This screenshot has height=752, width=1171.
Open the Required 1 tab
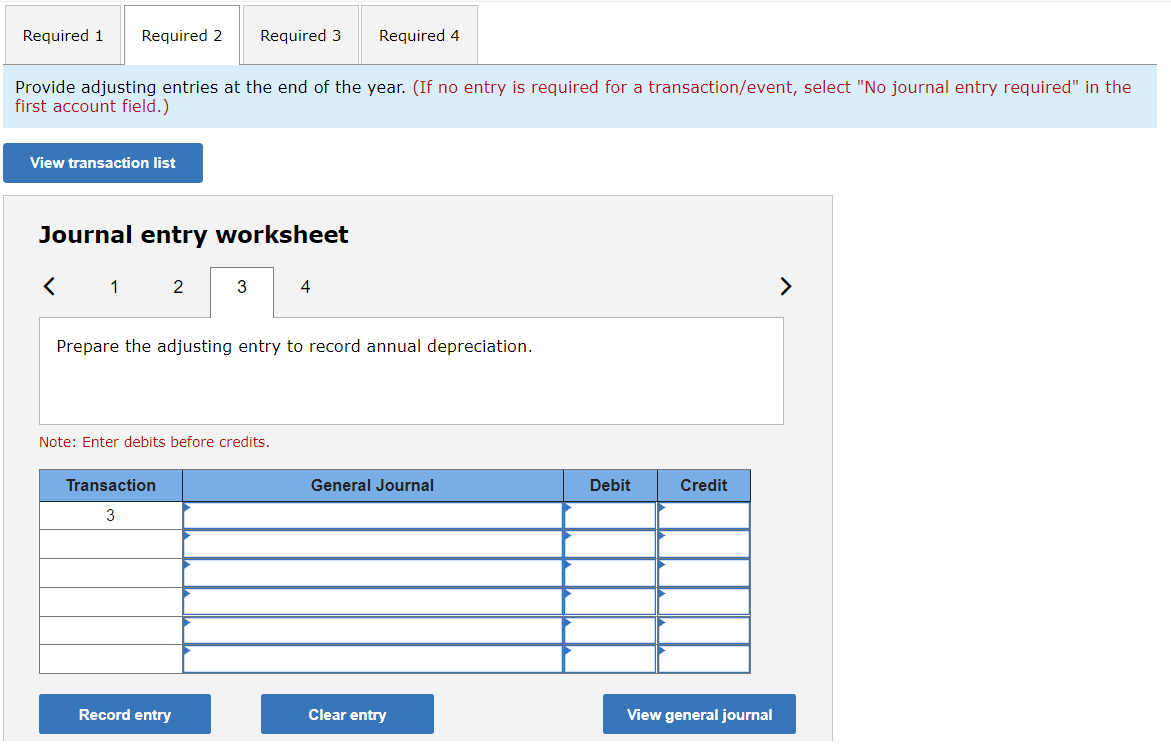(x=63, y=35)
